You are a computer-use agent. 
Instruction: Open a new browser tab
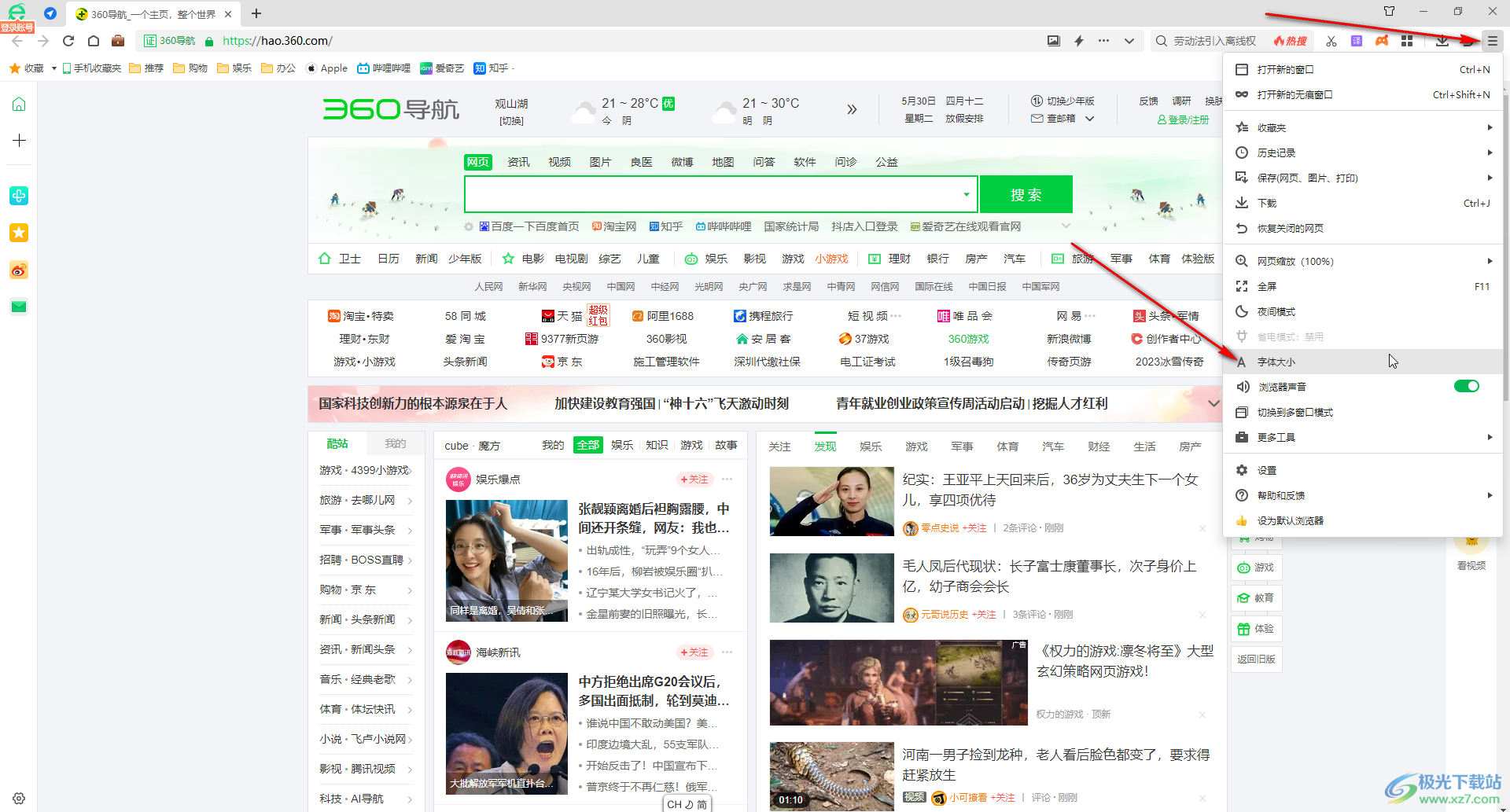(256, 13)
